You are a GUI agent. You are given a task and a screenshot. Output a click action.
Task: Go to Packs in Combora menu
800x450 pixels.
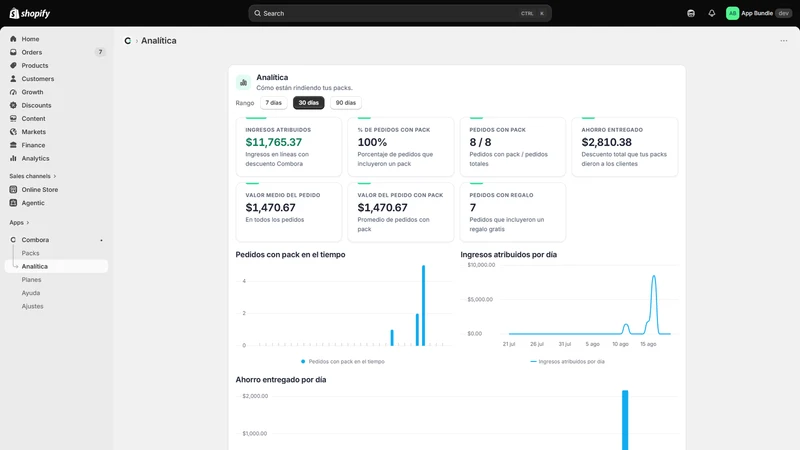tap(30, 253)
